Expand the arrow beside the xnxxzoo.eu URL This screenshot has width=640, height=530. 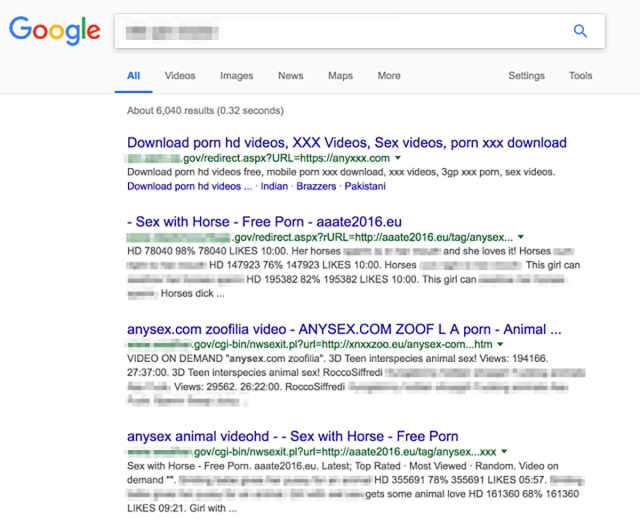500,344
